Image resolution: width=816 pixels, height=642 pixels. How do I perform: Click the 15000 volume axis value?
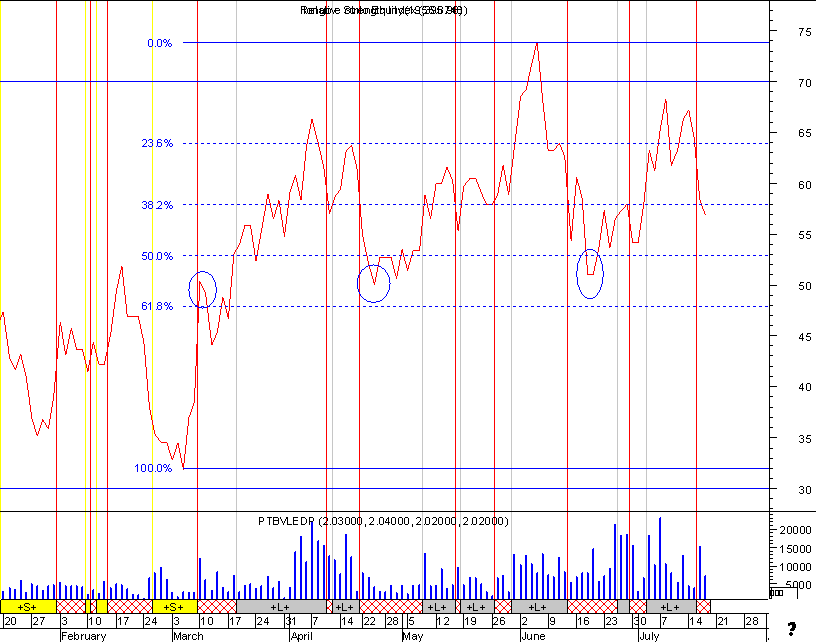point(795,549)
